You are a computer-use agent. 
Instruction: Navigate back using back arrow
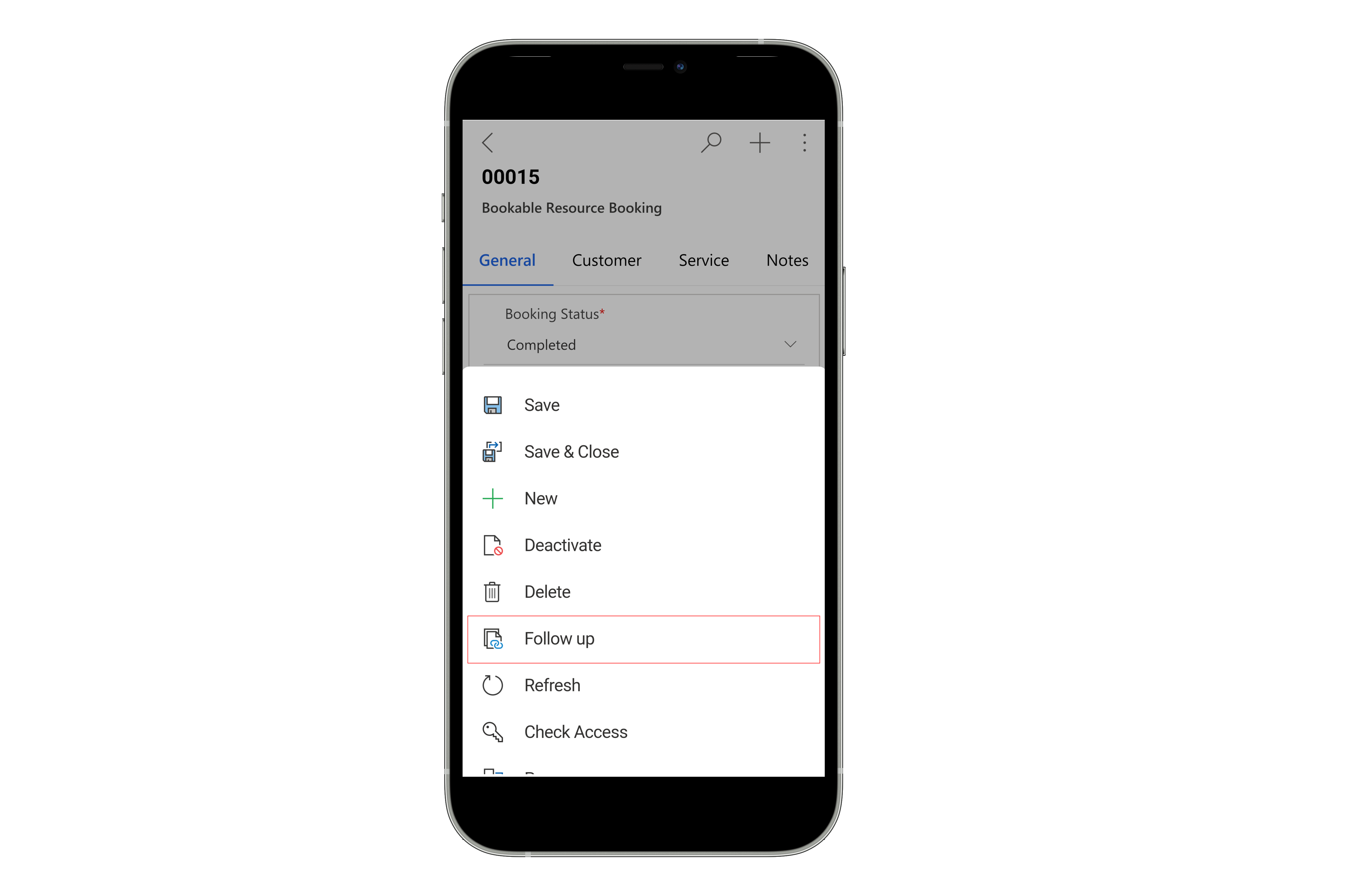487,141
